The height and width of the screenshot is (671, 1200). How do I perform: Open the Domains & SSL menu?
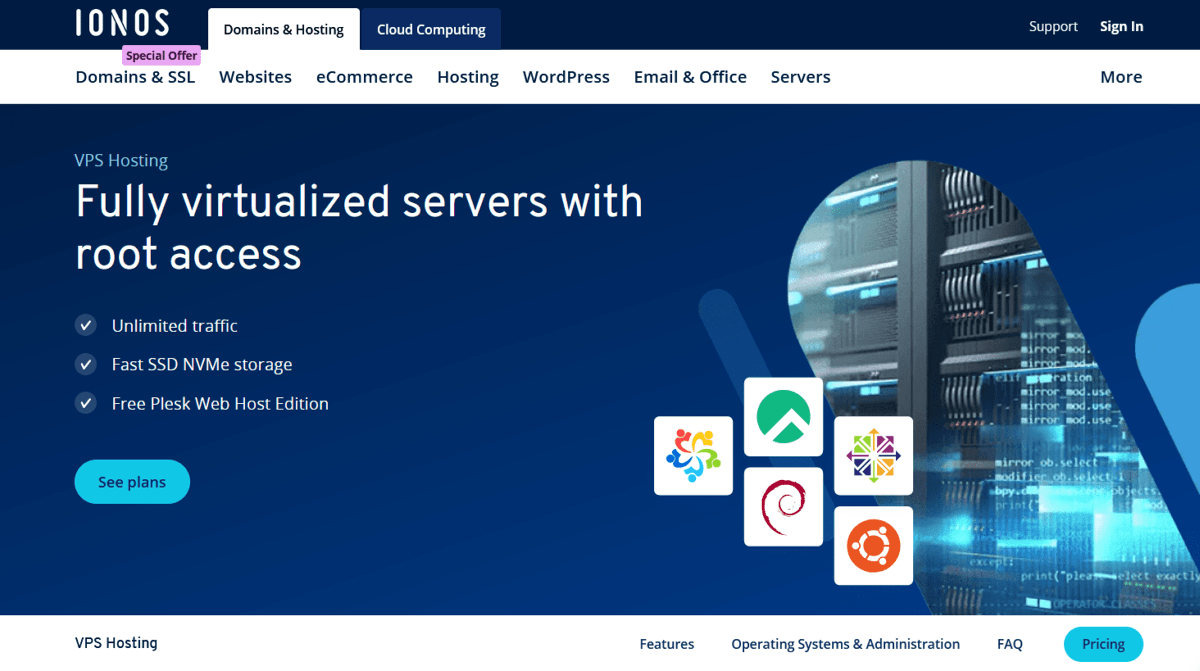click(135, 77)
